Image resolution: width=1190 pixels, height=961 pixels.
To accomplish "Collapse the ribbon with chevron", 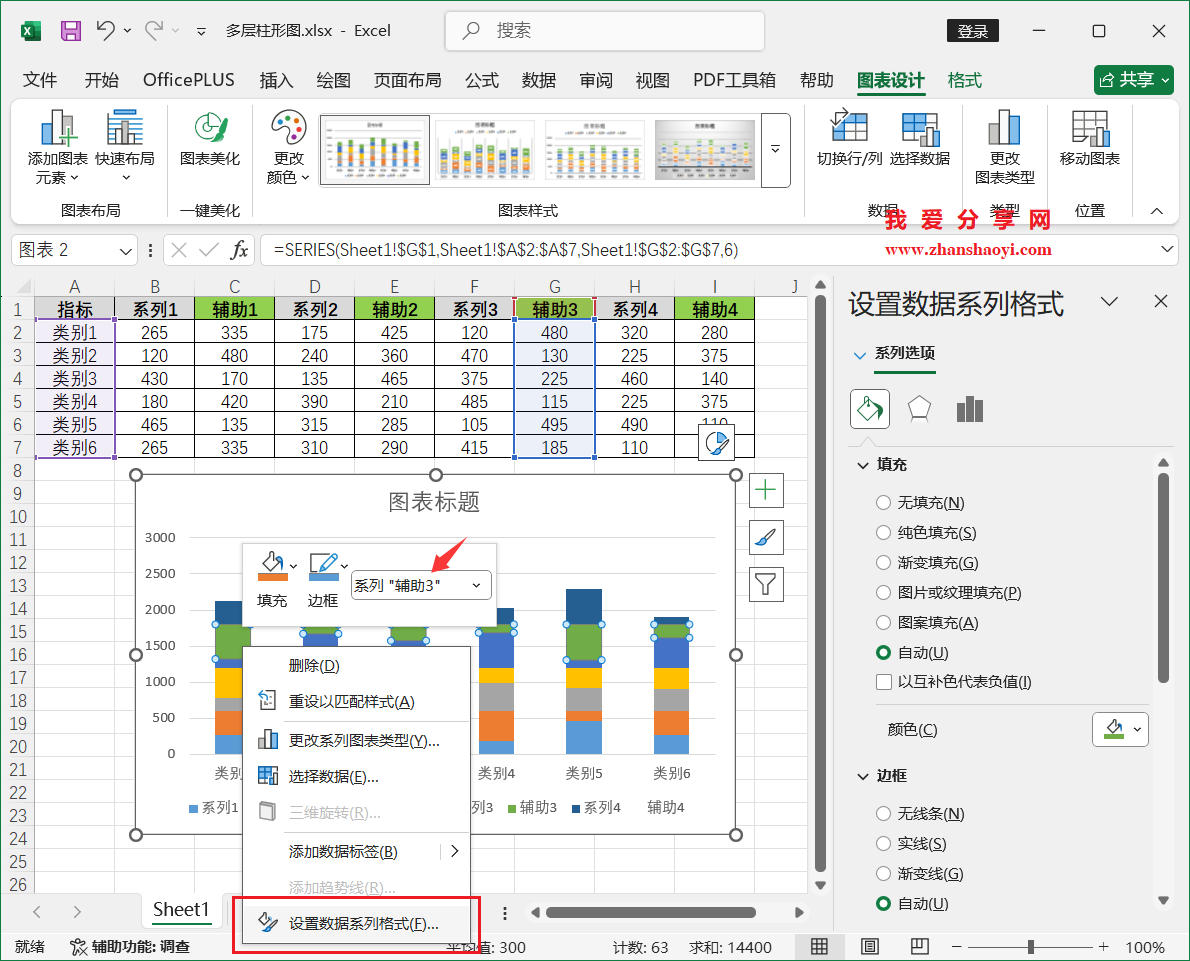I will (x=1157, y=211).
